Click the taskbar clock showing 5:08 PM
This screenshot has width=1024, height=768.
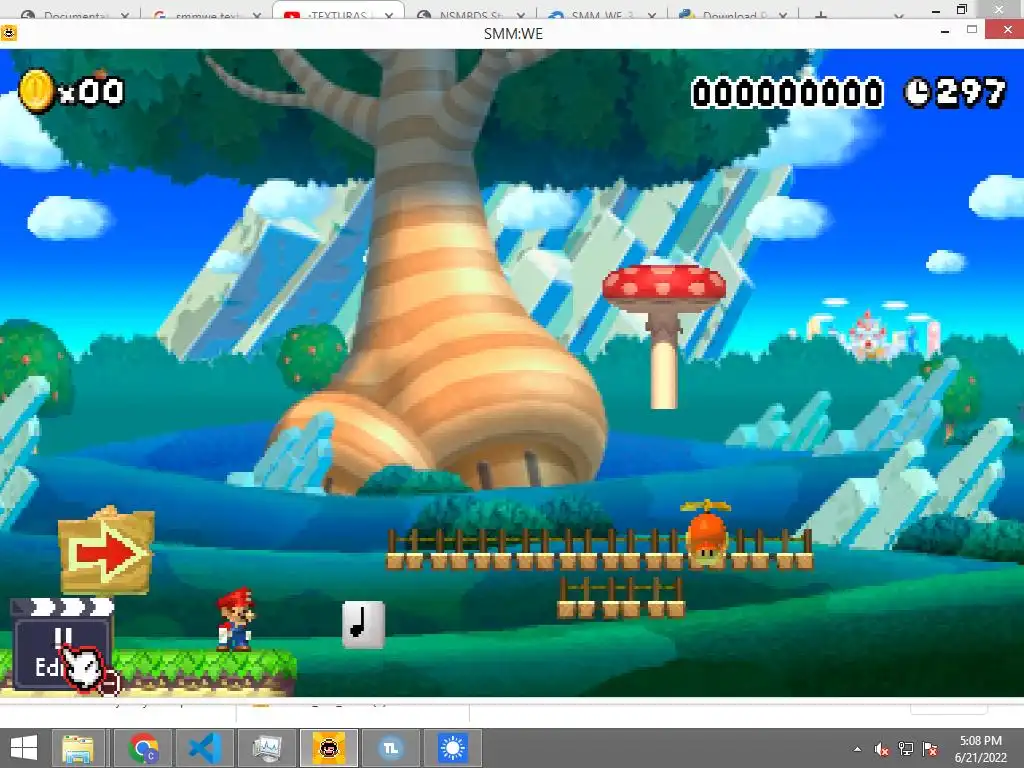click(981, 748)
